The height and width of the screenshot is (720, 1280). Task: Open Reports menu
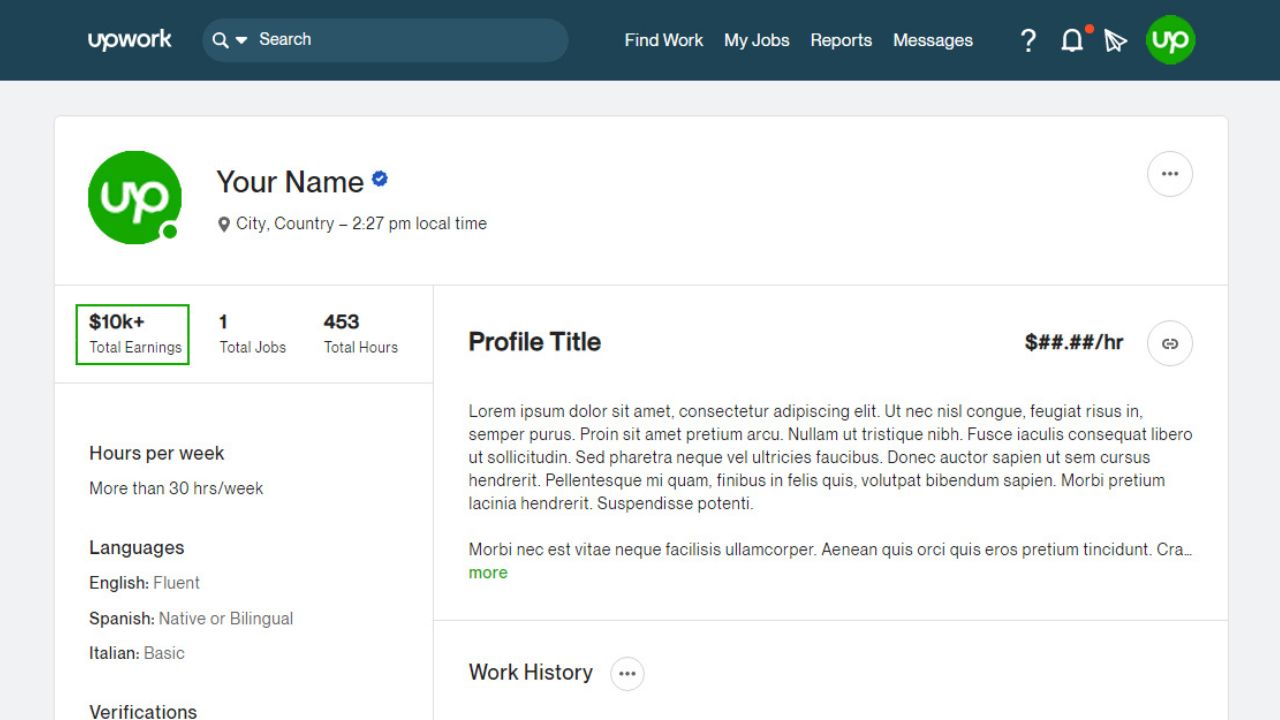coord(841,40)
